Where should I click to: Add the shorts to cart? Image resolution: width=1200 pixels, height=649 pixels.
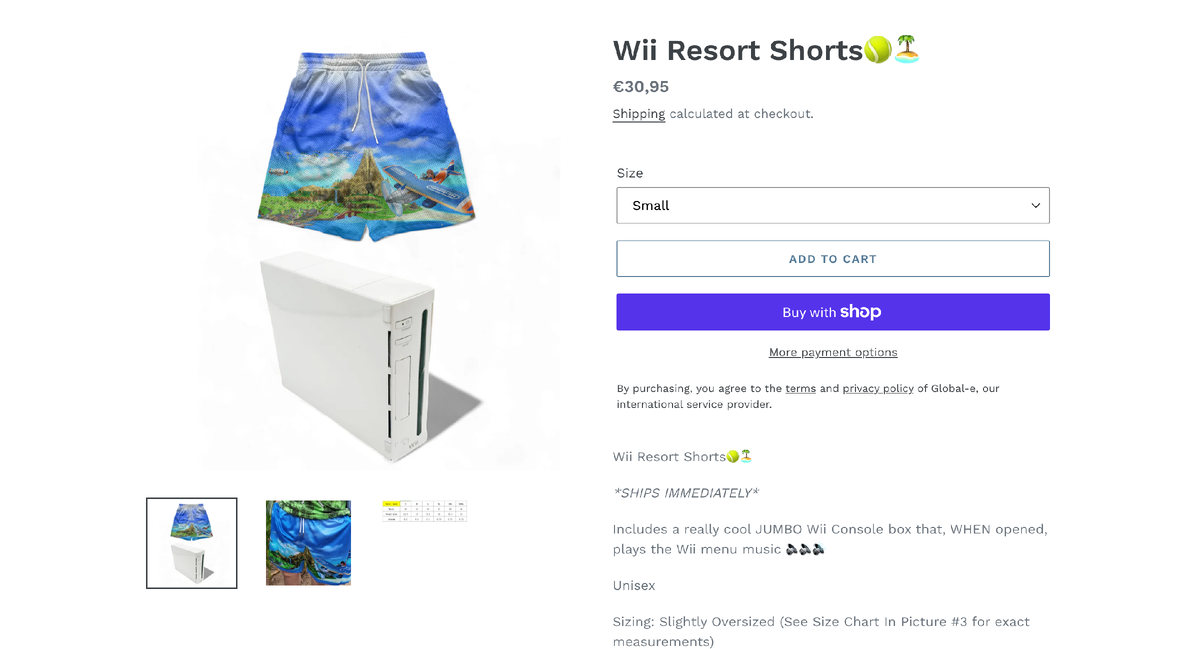click(833, 259)
